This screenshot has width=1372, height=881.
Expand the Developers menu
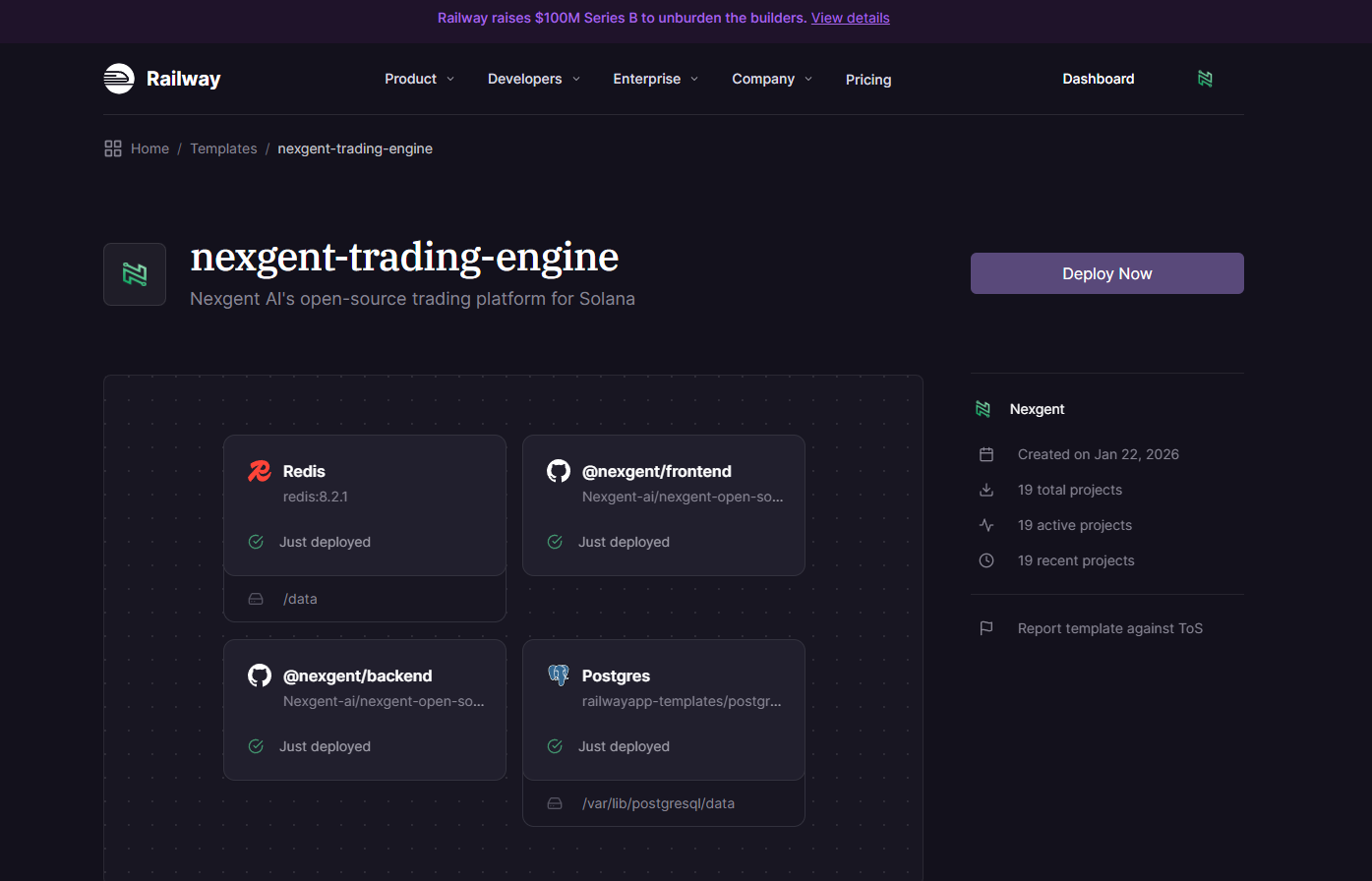534,79
